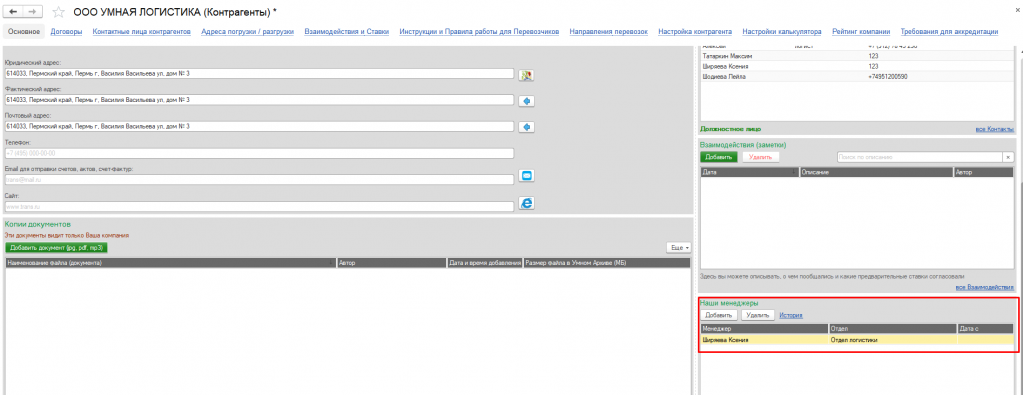This screenshot has height=395, width=1023.
Task: Clear the interactions search with the x
Action: point(1009,157)
